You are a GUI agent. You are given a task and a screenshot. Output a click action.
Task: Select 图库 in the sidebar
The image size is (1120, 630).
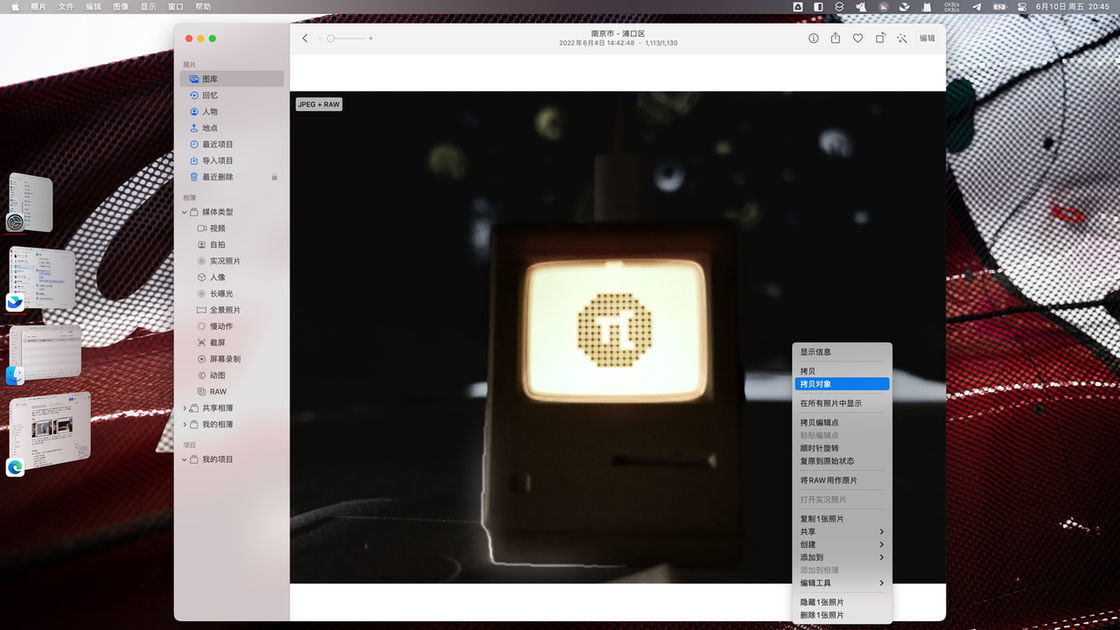232,79
